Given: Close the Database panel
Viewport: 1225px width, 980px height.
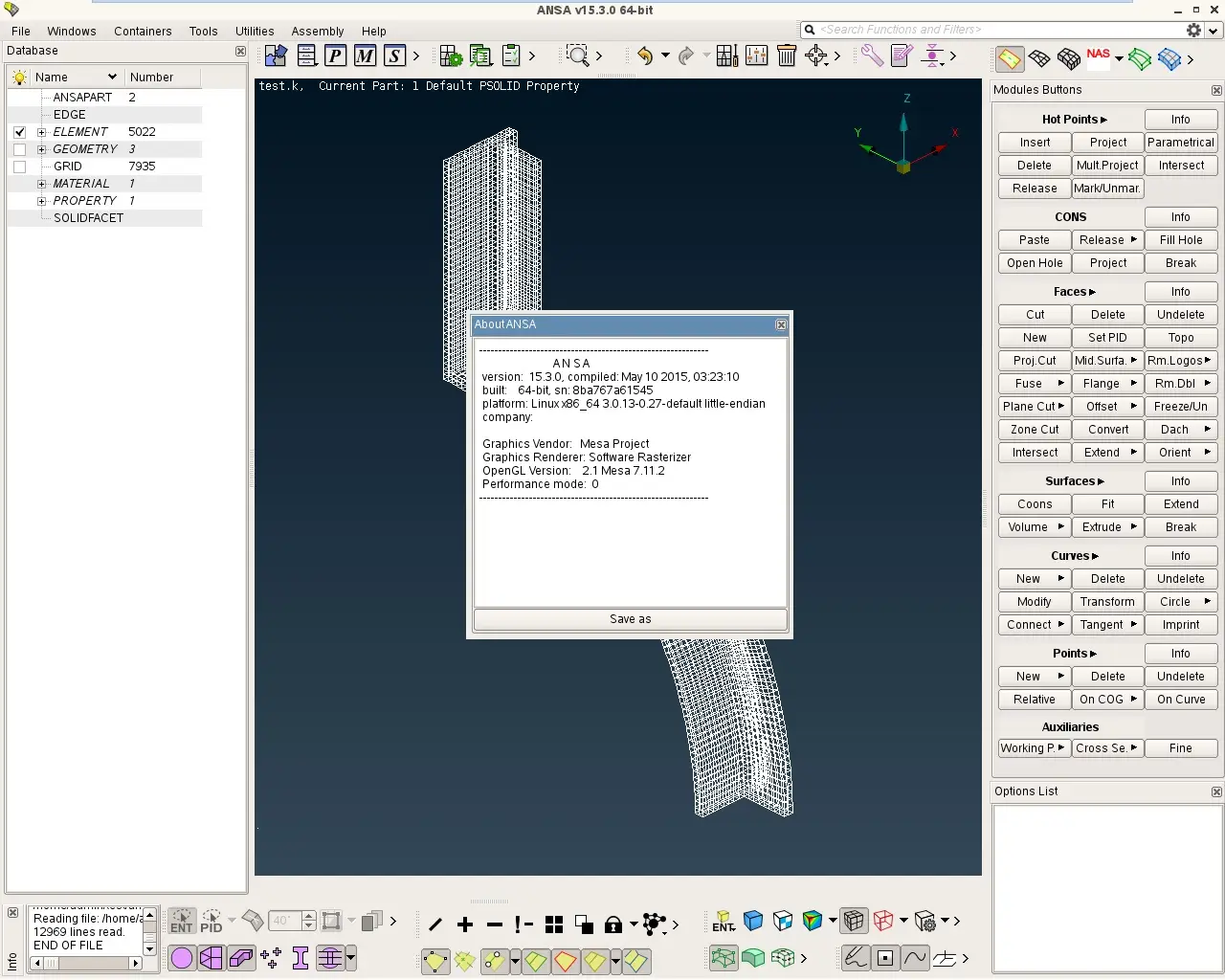Looking at the screenshot, I should (240, 51).
